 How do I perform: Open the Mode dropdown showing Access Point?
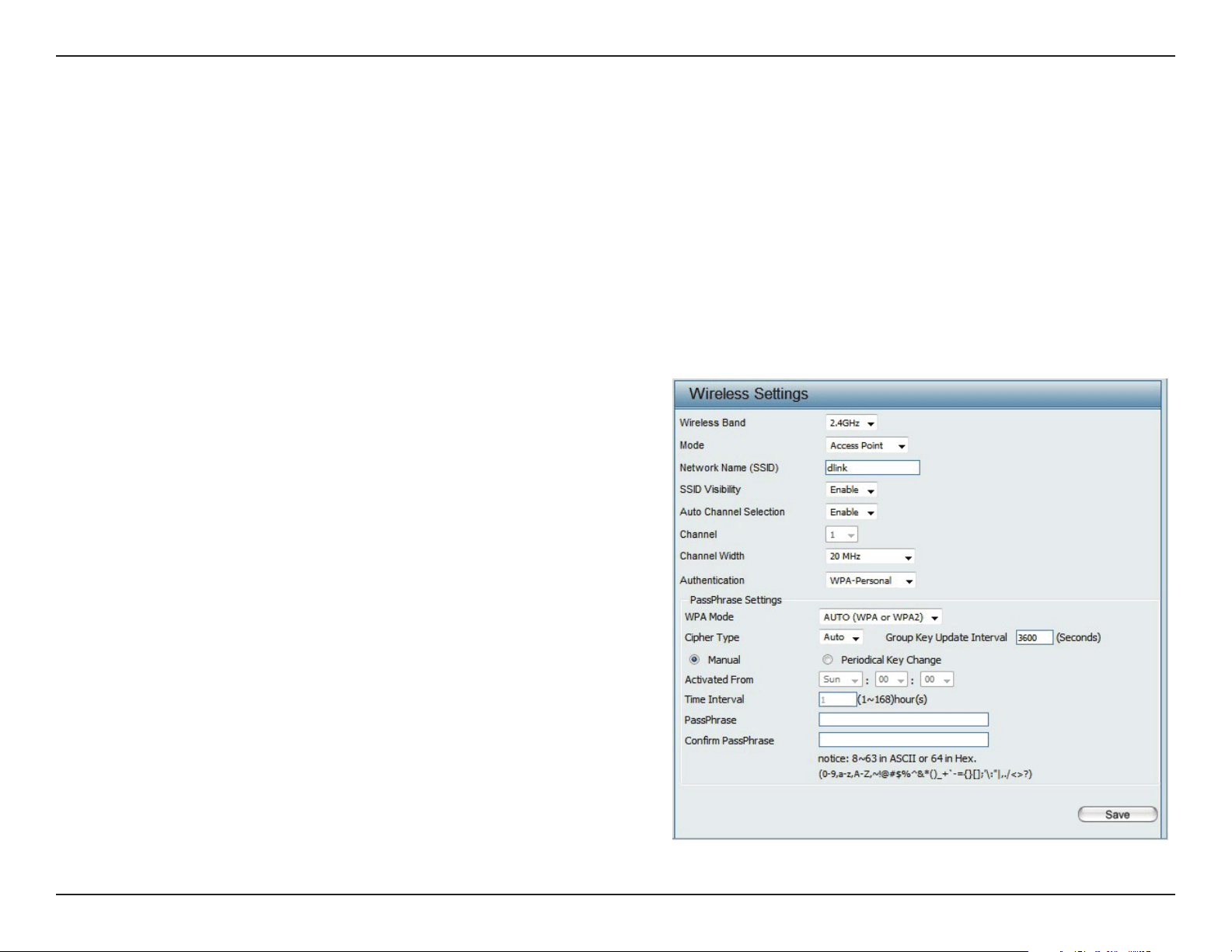tap(867, 446)
